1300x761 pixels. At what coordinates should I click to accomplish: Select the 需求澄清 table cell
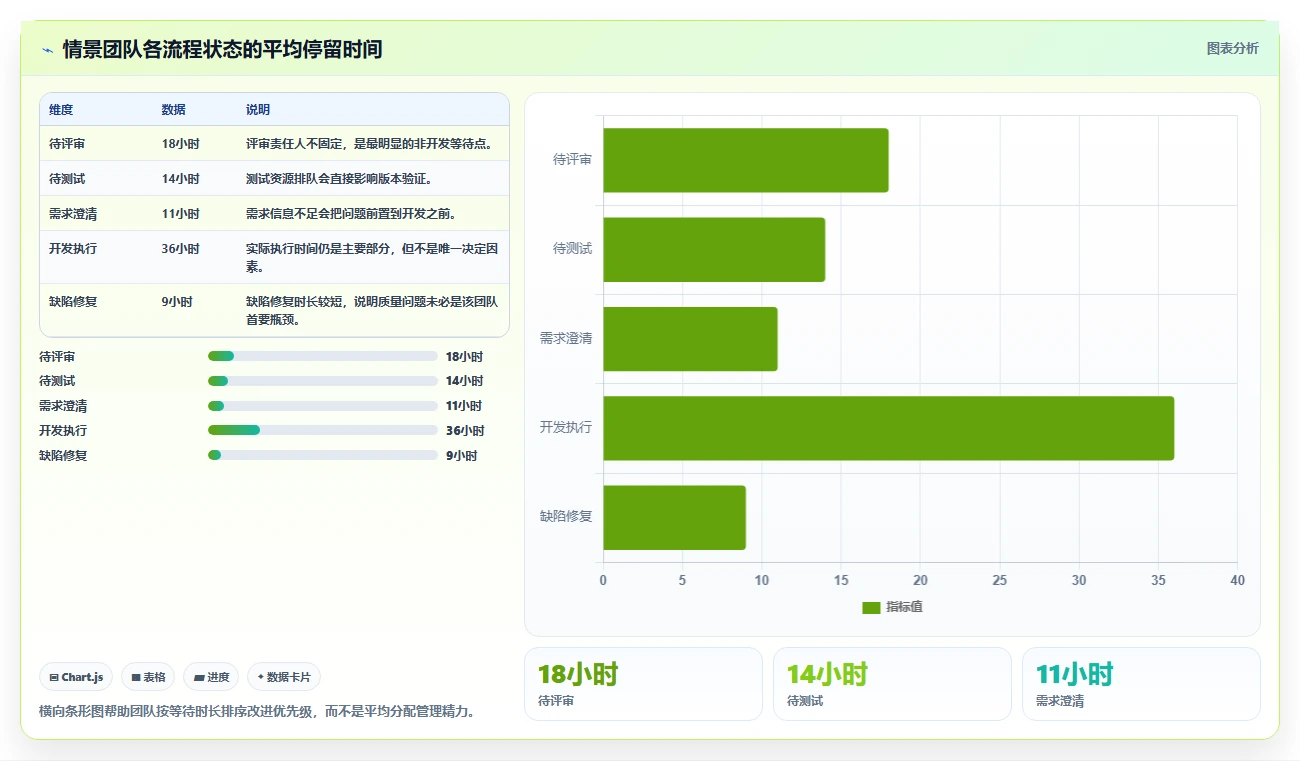point(96,214)
